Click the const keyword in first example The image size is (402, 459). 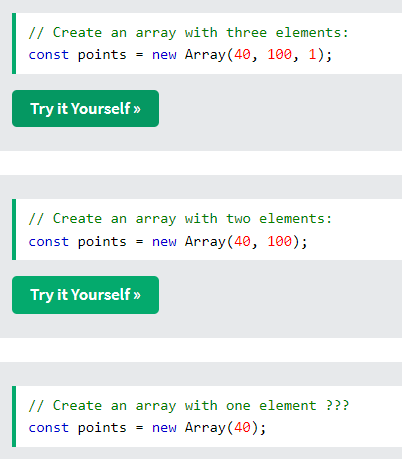49,55
